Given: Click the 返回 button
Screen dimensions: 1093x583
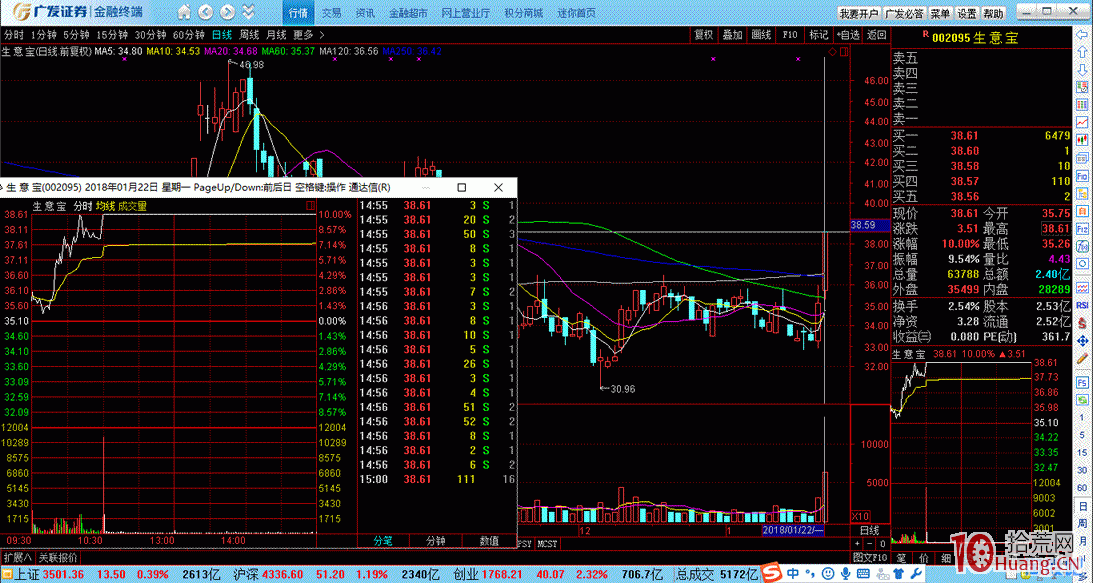Looking at the screenshot, I should click(876, 35).
